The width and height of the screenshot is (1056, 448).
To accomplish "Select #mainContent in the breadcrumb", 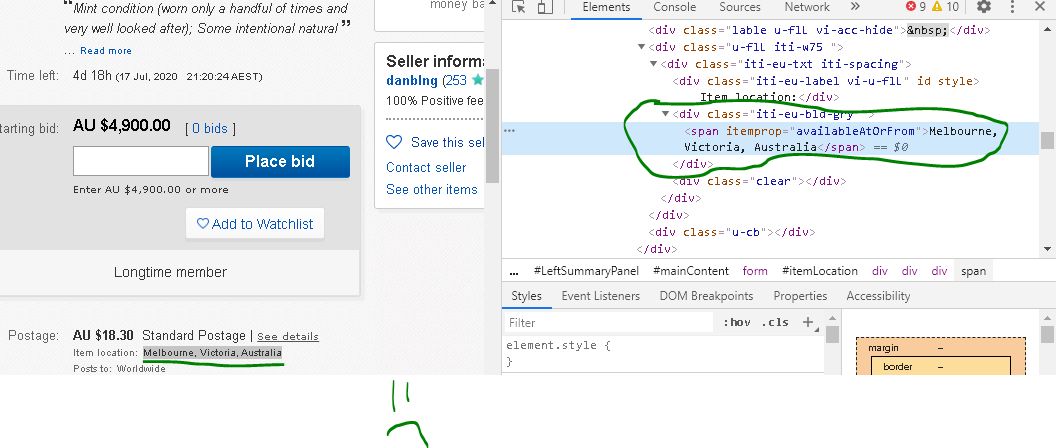I will [x=691, y=271].
